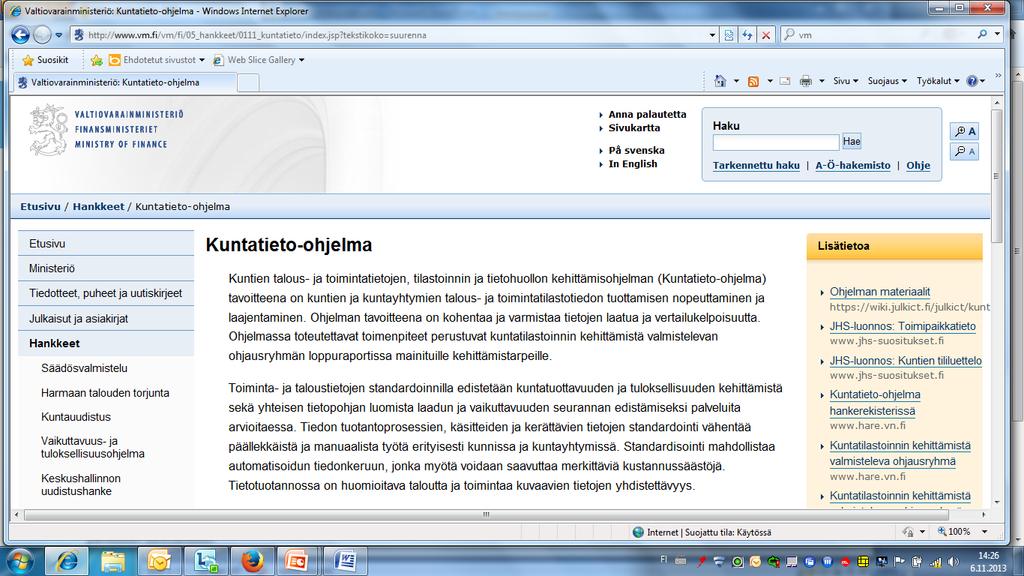Viewport: 1024px width, 576px height.
Task: Click the Home icon in command bar
Action: pos(720,81)
